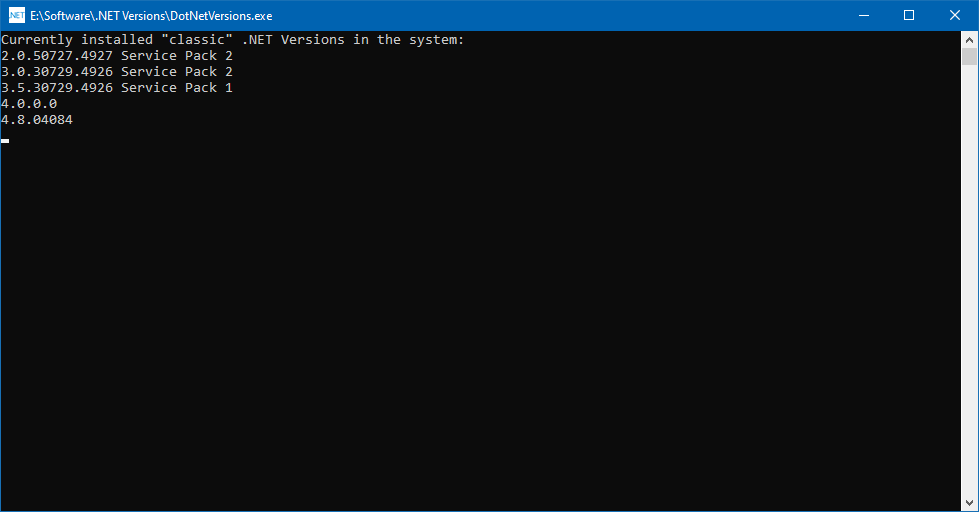
Task: Maximize the DotNetVersions console window
Action: [909, 16]
